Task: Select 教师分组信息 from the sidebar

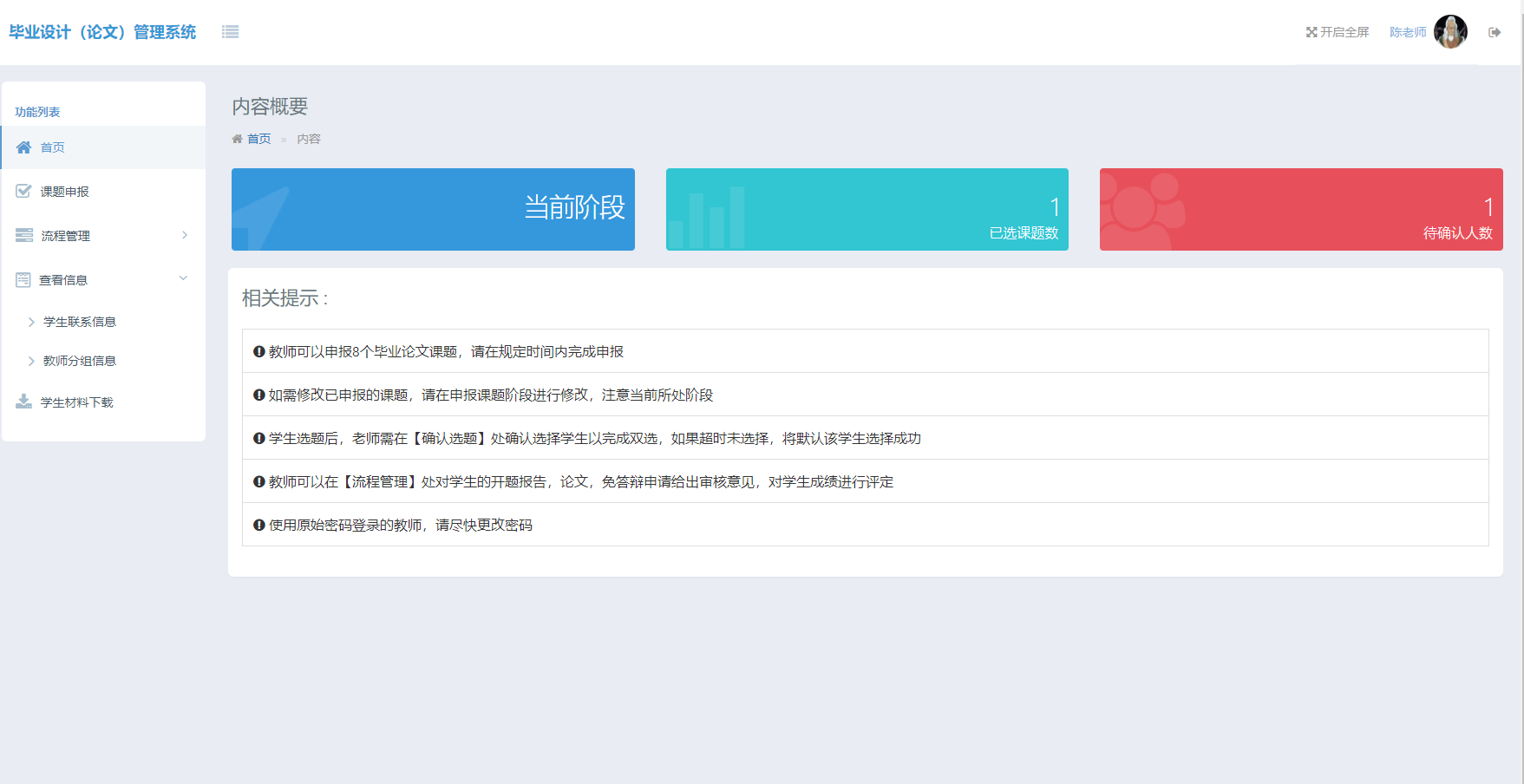Action: click(79, 361)
